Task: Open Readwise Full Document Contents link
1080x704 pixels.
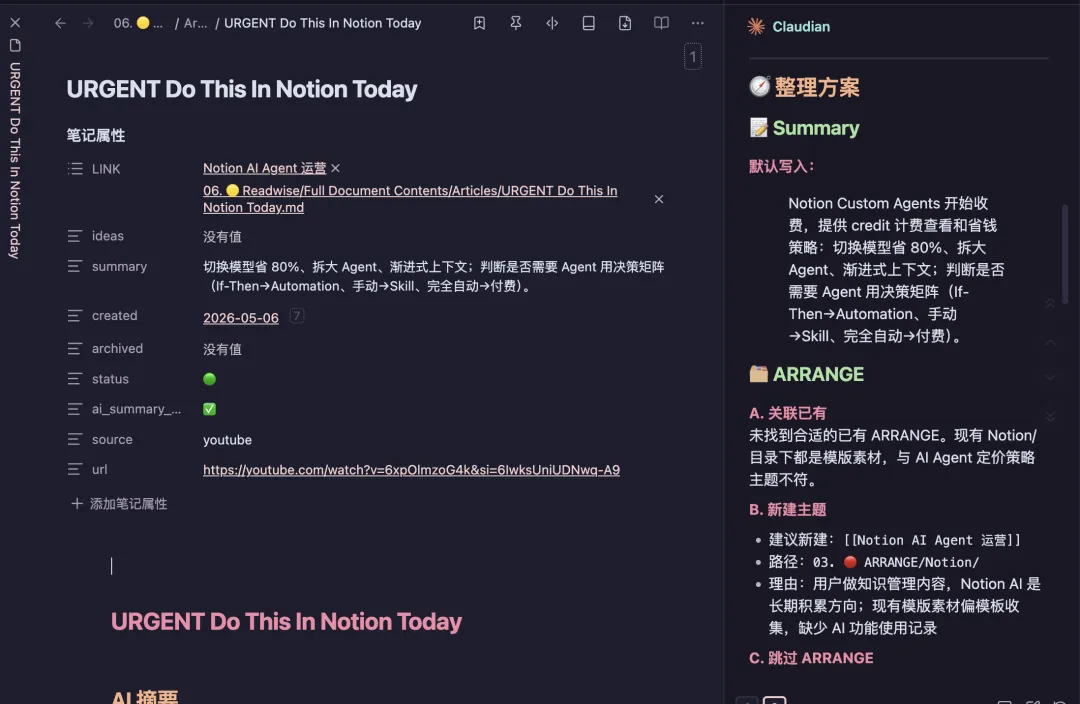Action: click(x=410, y=198)
